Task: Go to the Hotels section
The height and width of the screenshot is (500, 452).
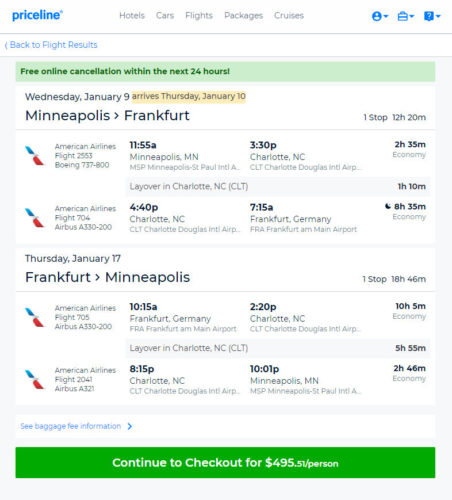Action: [132, 16]
